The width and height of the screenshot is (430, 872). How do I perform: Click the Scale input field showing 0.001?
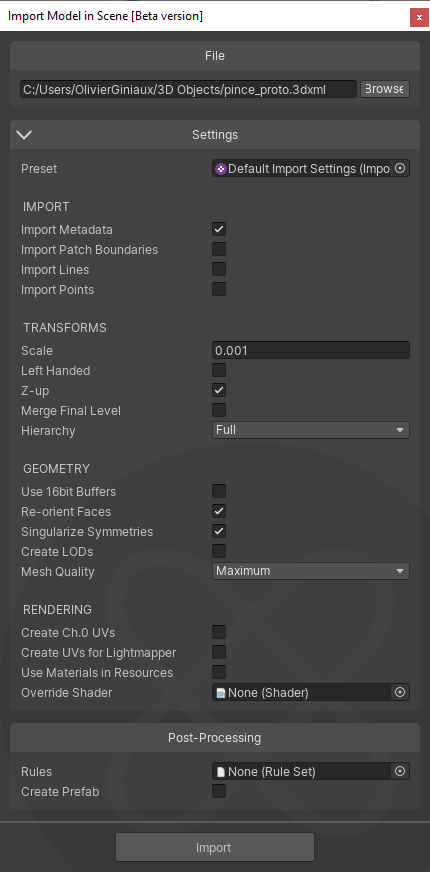pos(311,350)
